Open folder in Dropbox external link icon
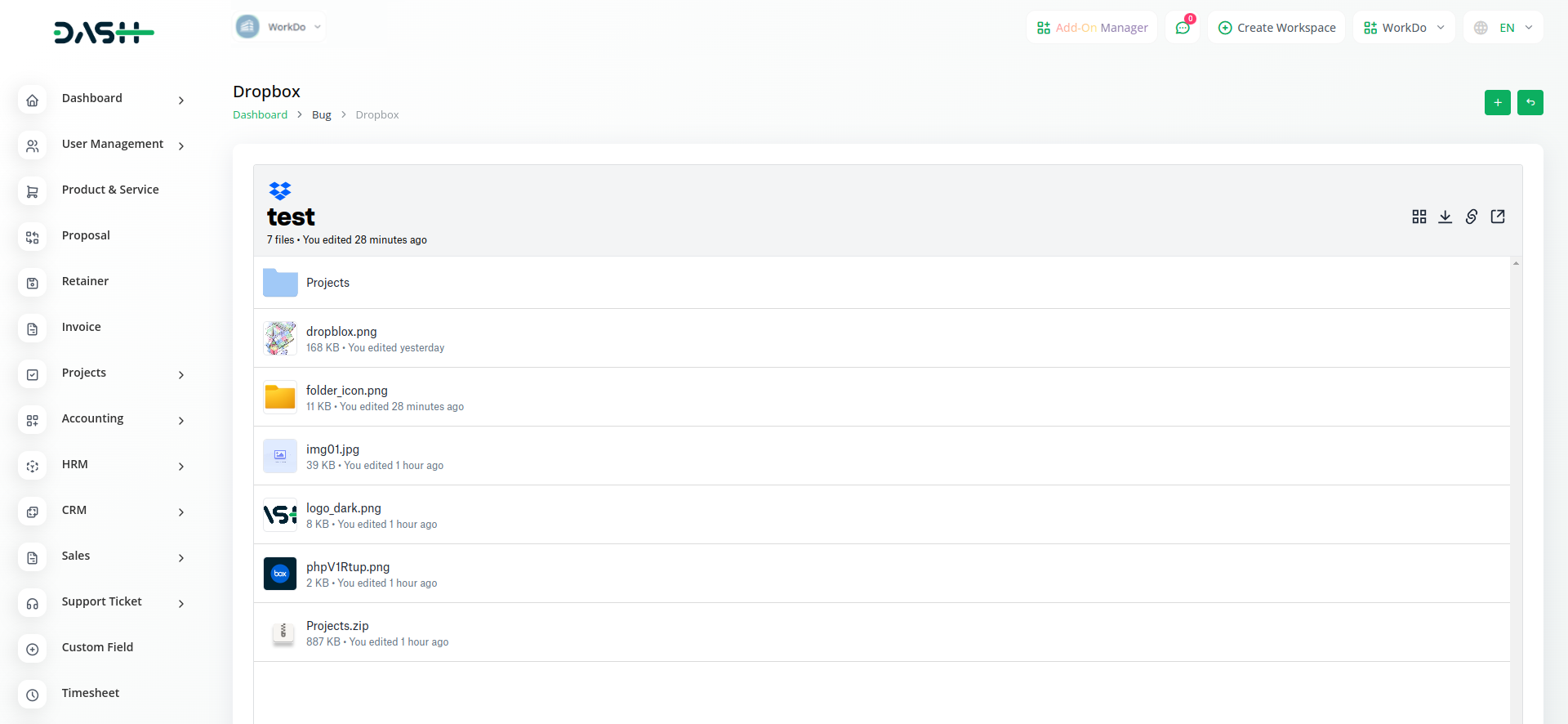The width and height of the screenshot is (1568, 724). (1498, 217)
